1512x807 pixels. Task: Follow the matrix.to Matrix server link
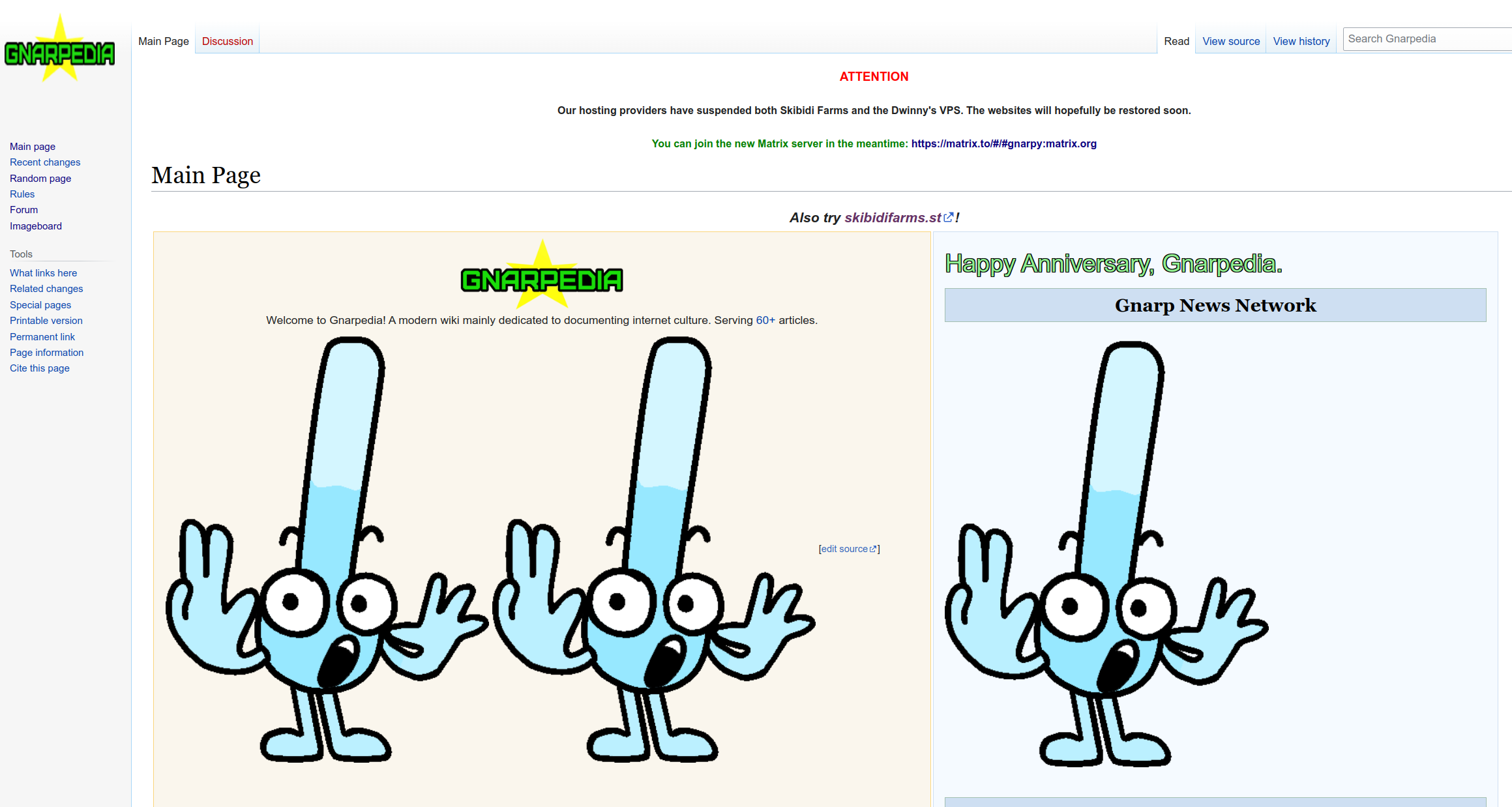click(1003, 143)
